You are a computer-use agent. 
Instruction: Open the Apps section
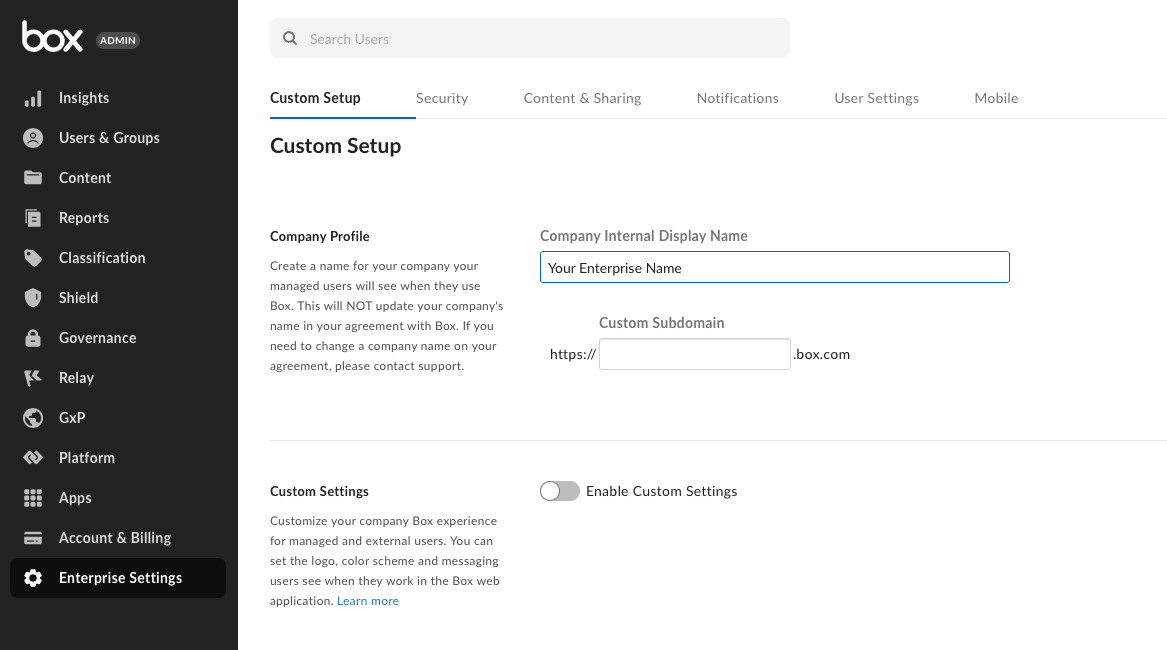(x=77, y=498)
